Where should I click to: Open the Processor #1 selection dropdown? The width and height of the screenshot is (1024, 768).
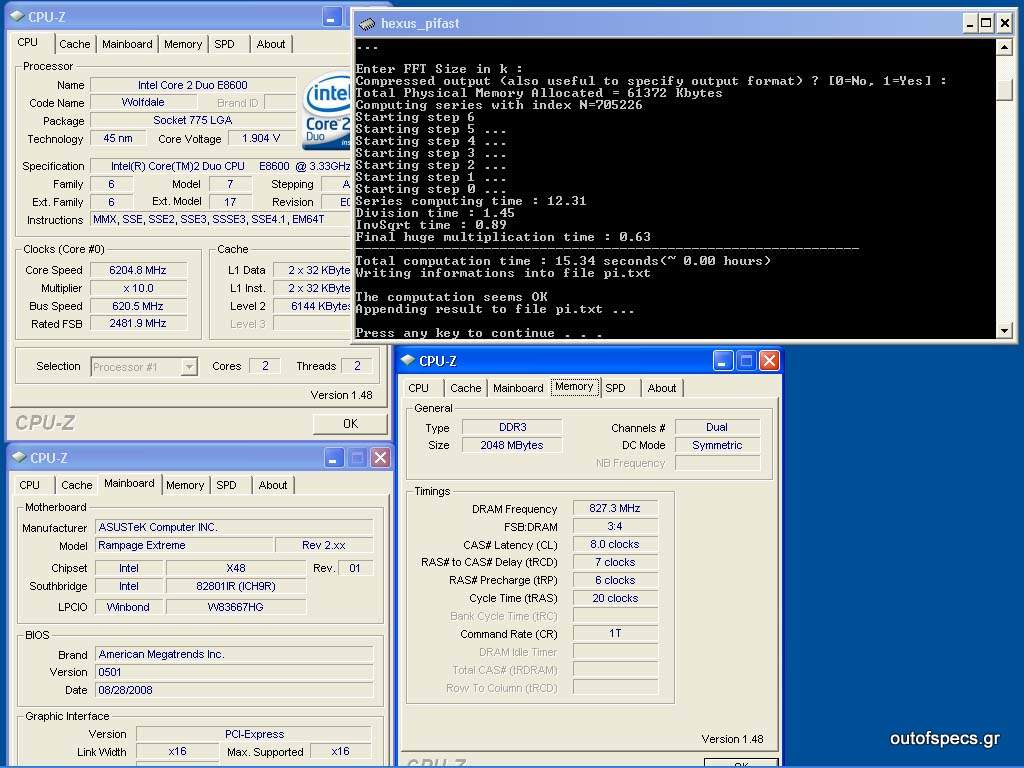click(x=189, y=367)
